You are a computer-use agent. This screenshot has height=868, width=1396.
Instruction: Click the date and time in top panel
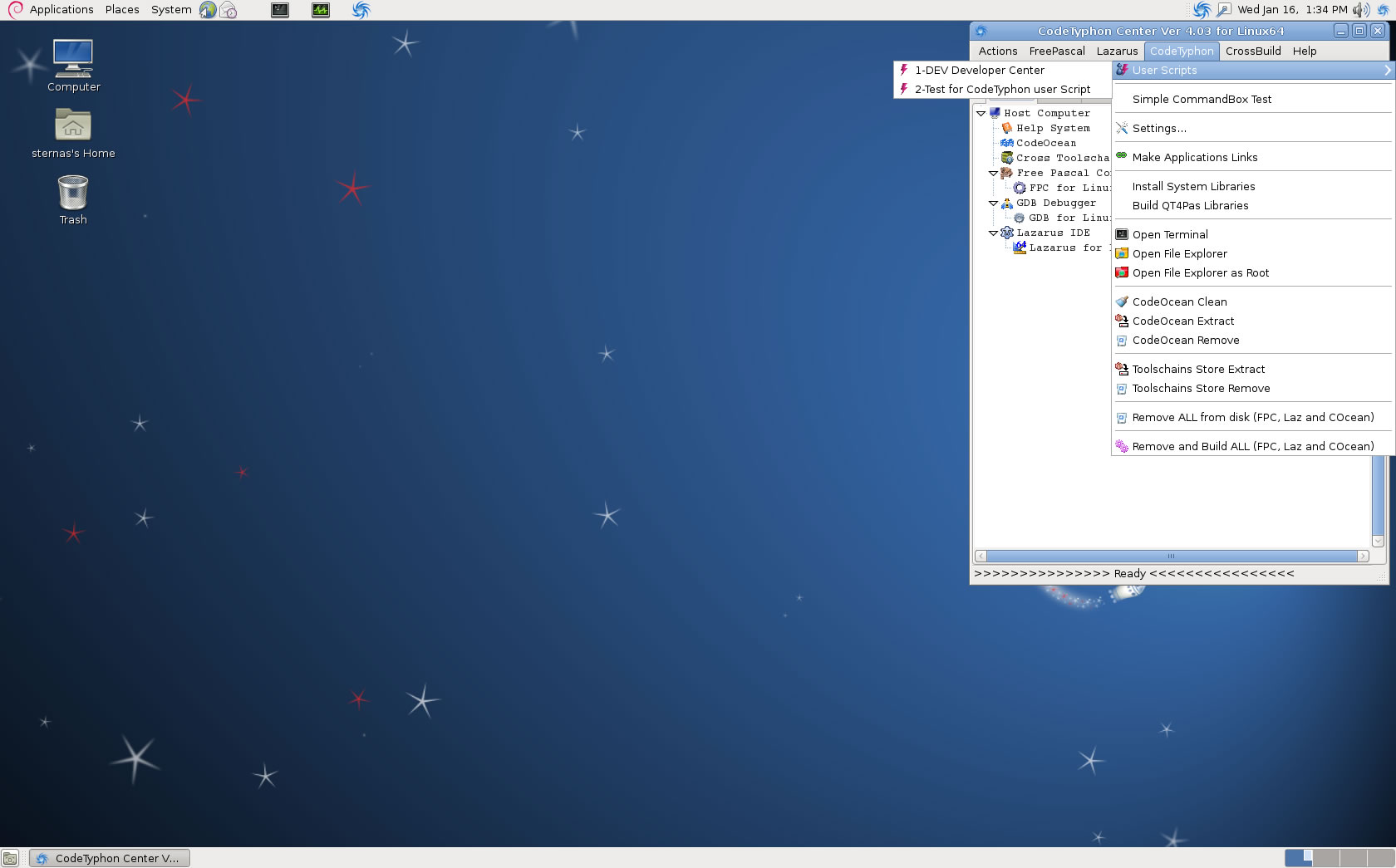coord(1292,10)
